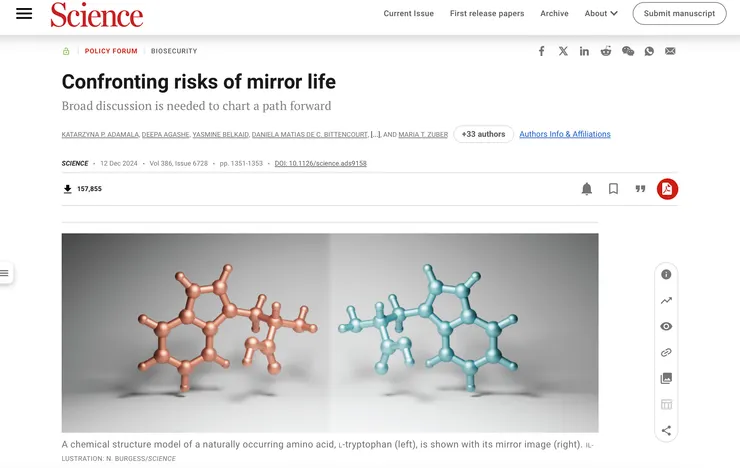Click Vol 386, Issue 6728 text

(178, 163)
